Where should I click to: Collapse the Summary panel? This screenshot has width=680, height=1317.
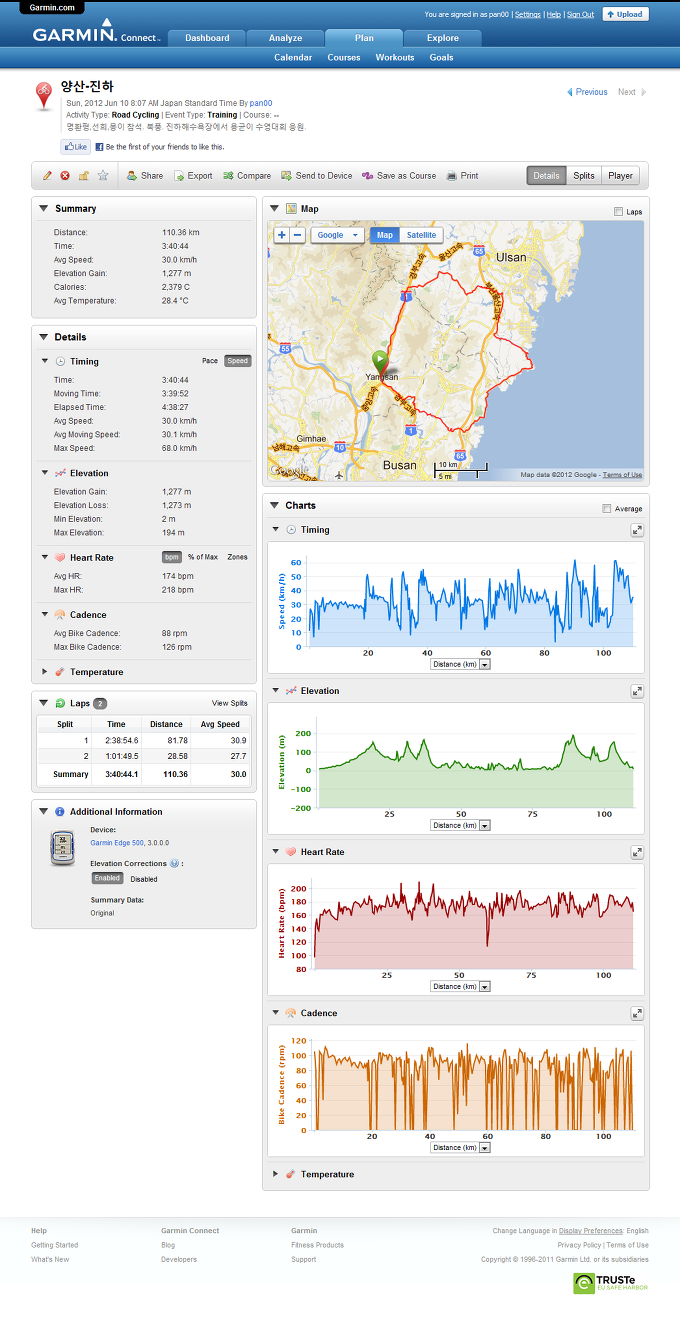(x=43, y=208)
